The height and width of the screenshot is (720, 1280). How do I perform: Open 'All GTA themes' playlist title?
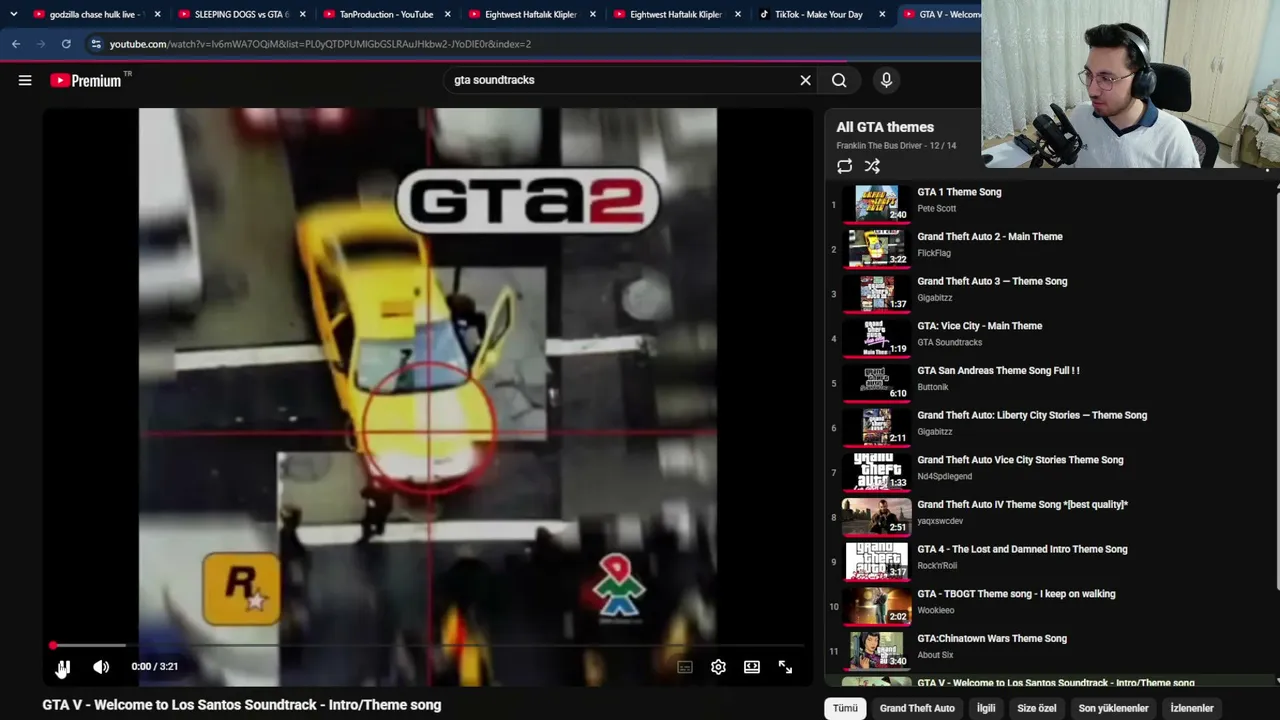pos(885,127)
